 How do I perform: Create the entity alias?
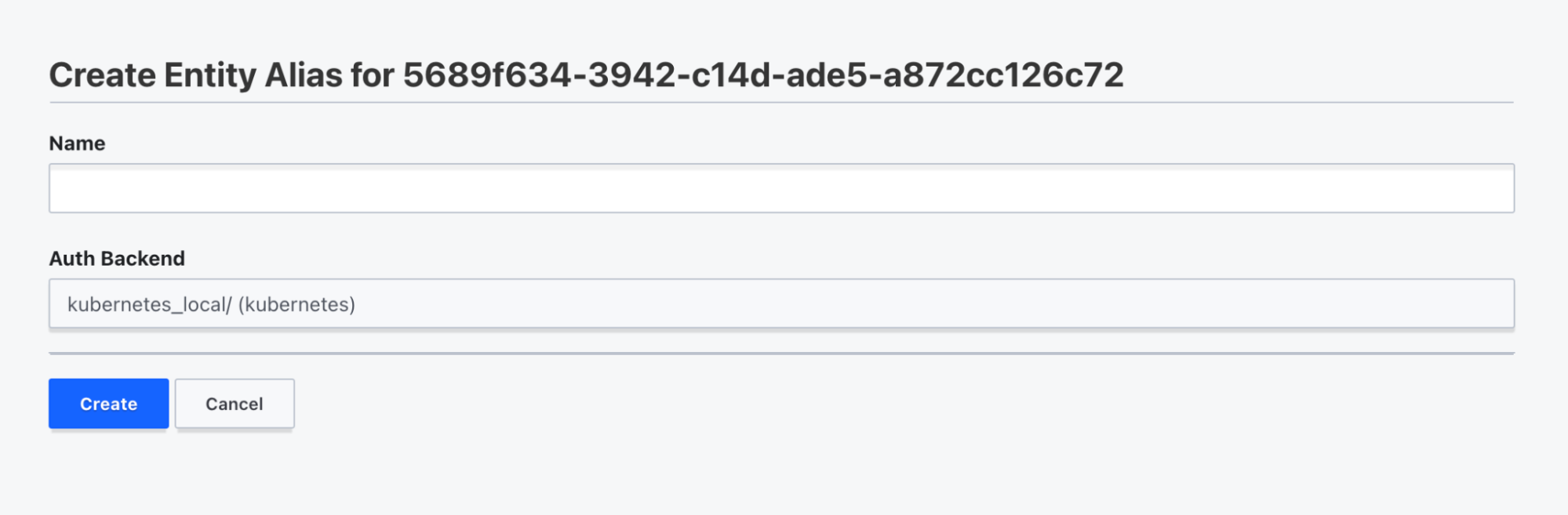tap(108, 404)
